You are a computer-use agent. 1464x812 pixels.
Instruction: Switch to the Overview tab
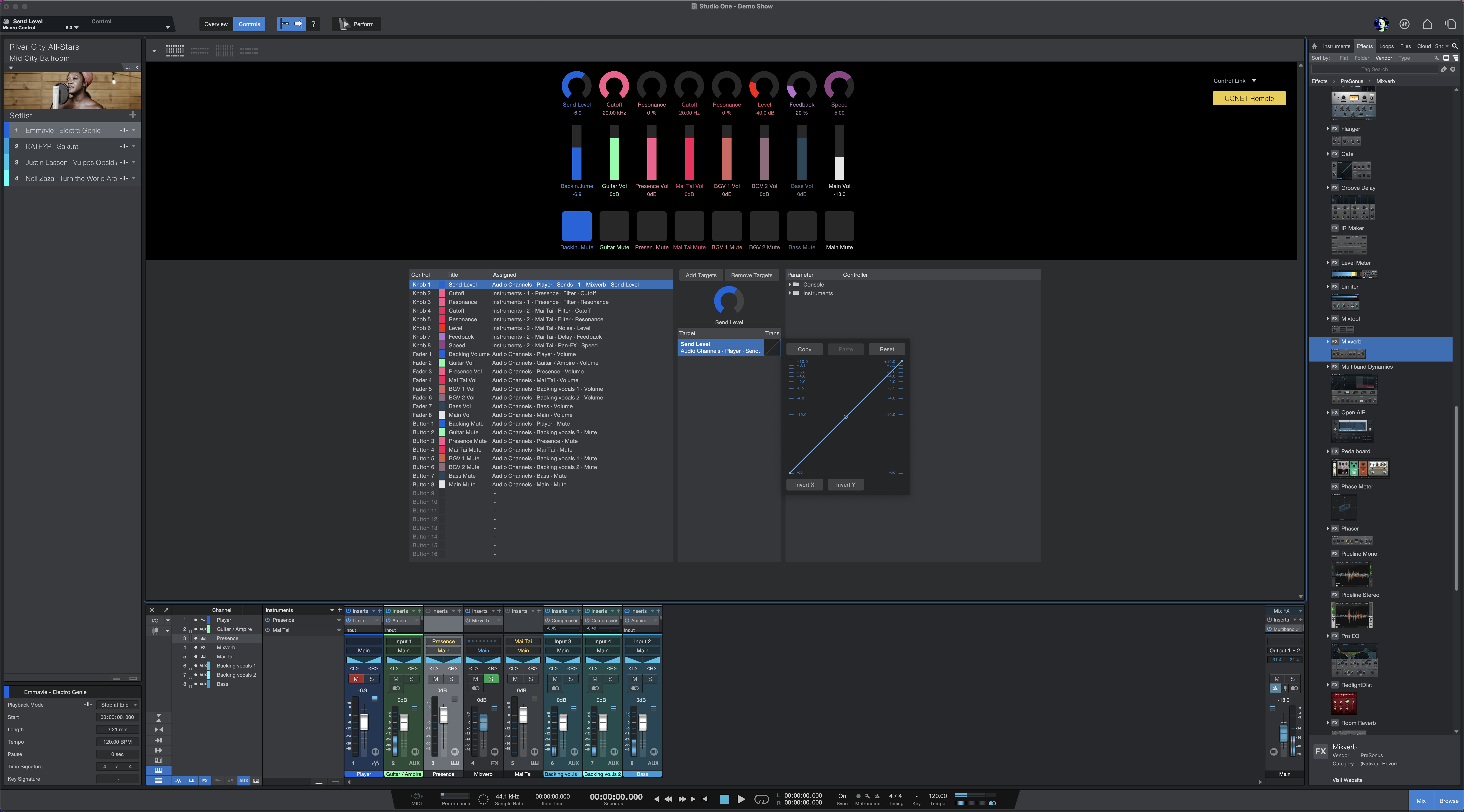tap(216, 24)
